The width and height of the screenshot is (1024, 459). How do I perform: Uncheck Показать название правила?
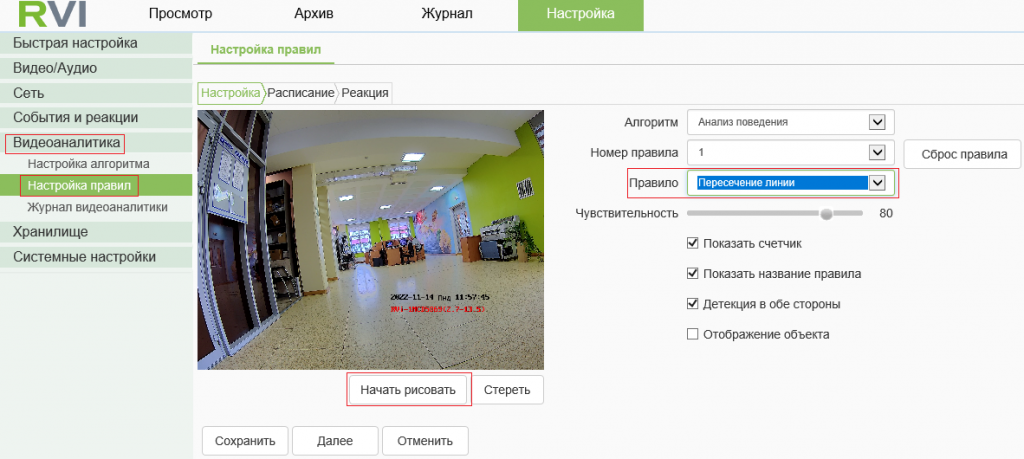coord(692,273)
